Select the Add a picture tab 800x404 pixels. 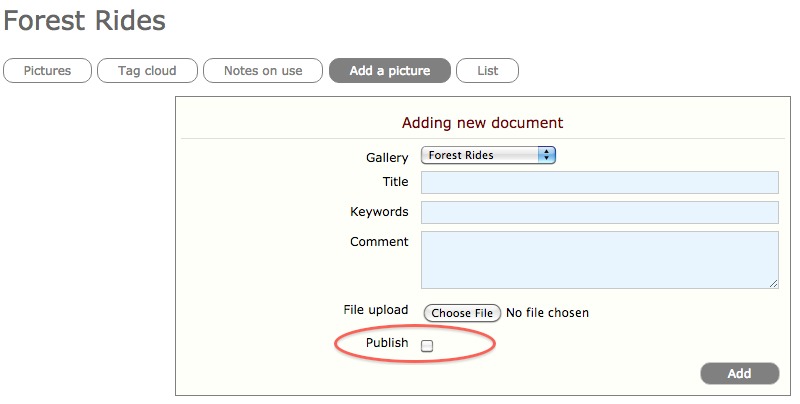point(390,71)
